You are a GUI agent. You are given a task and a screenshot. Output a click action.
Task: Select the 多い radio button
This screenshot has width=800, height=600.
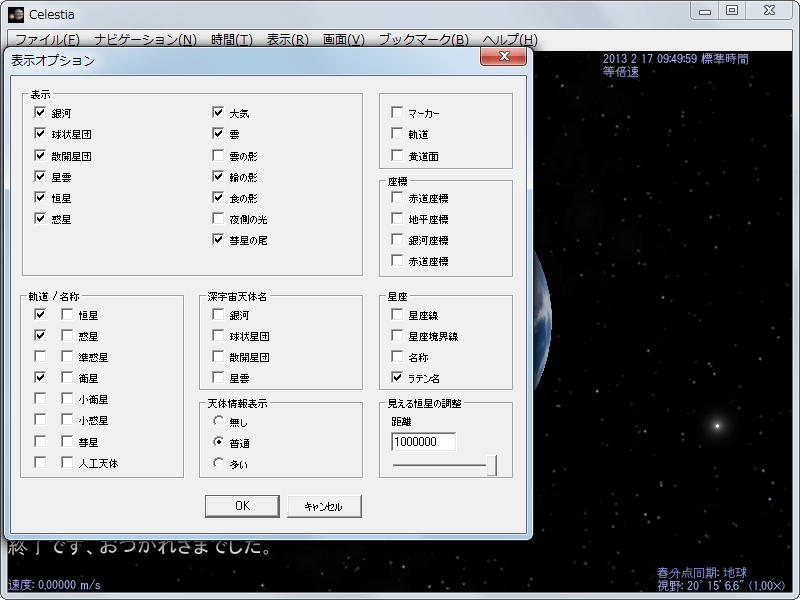[218, 463]
